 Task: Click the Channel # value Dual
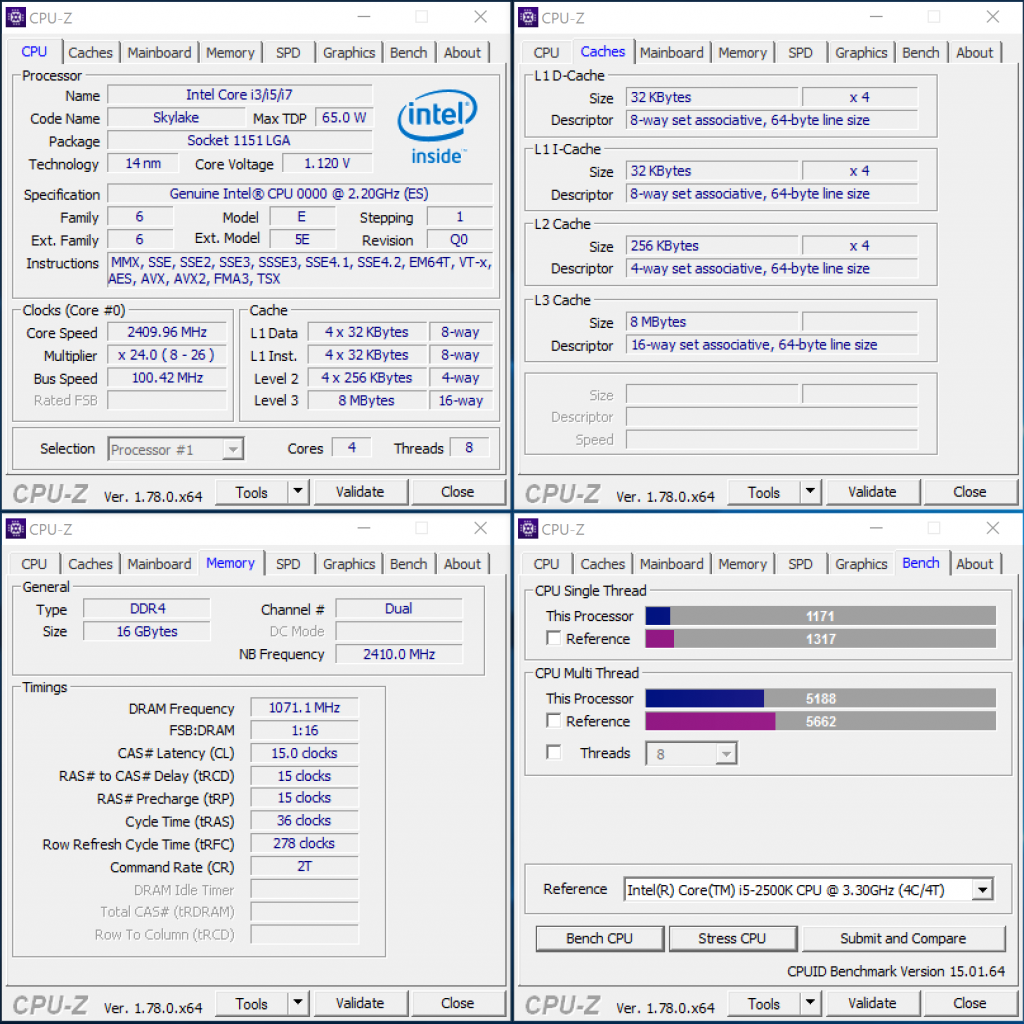click(399, 609)
